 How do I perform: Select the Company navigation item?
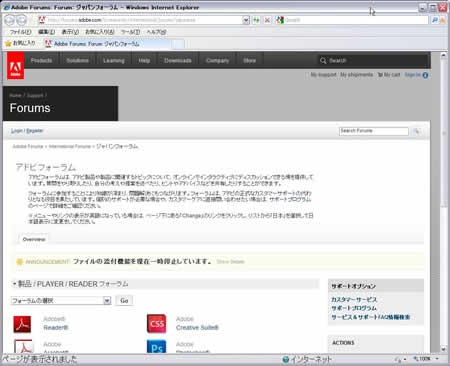(x=217, y=60)
